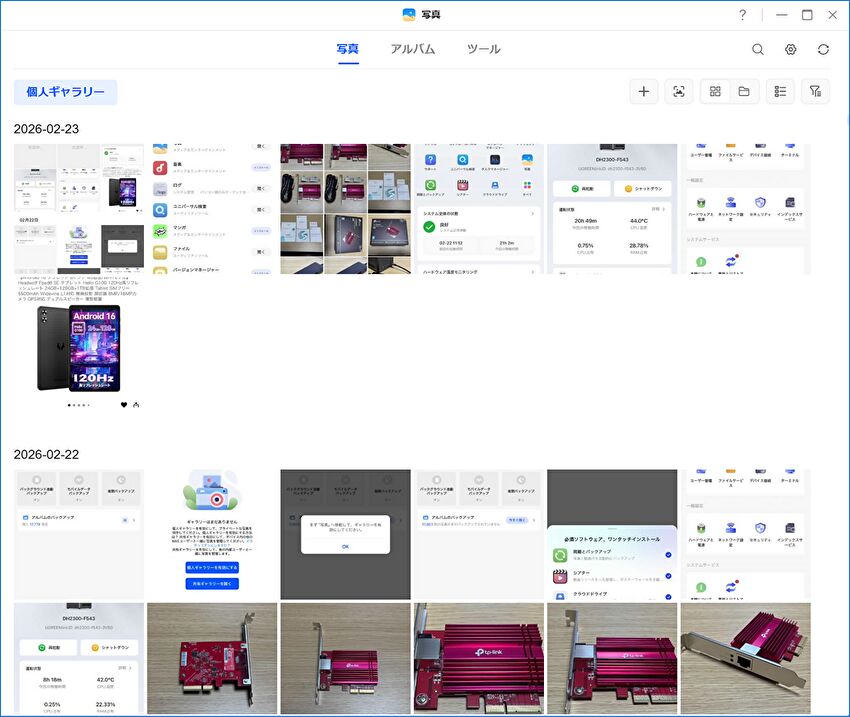The width and height of the screenshot is (850, 717).
Task: Switch to folder view
Action: (744, 92)
